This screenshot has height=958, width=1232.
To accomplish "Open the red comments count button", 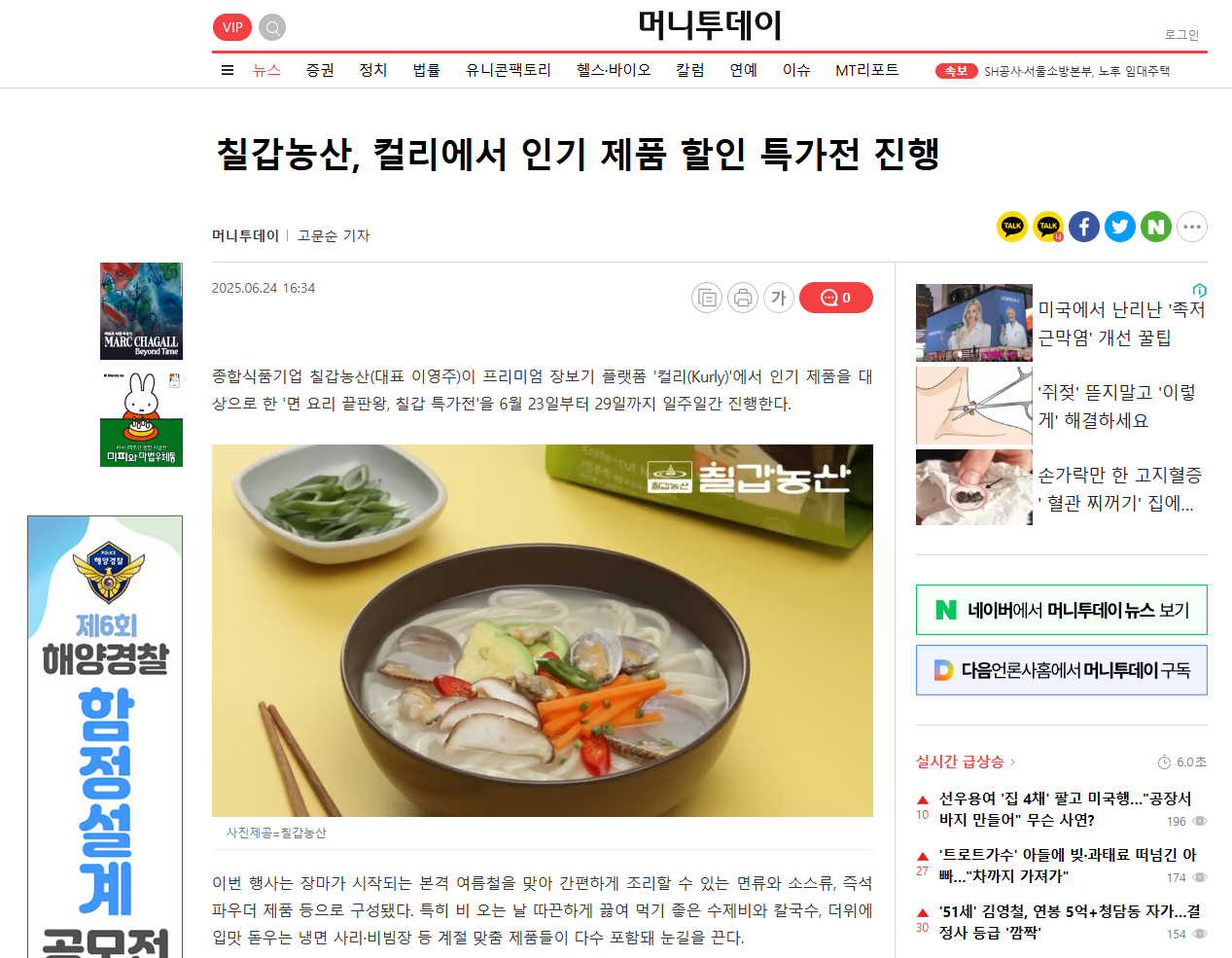I will (836, 298).
